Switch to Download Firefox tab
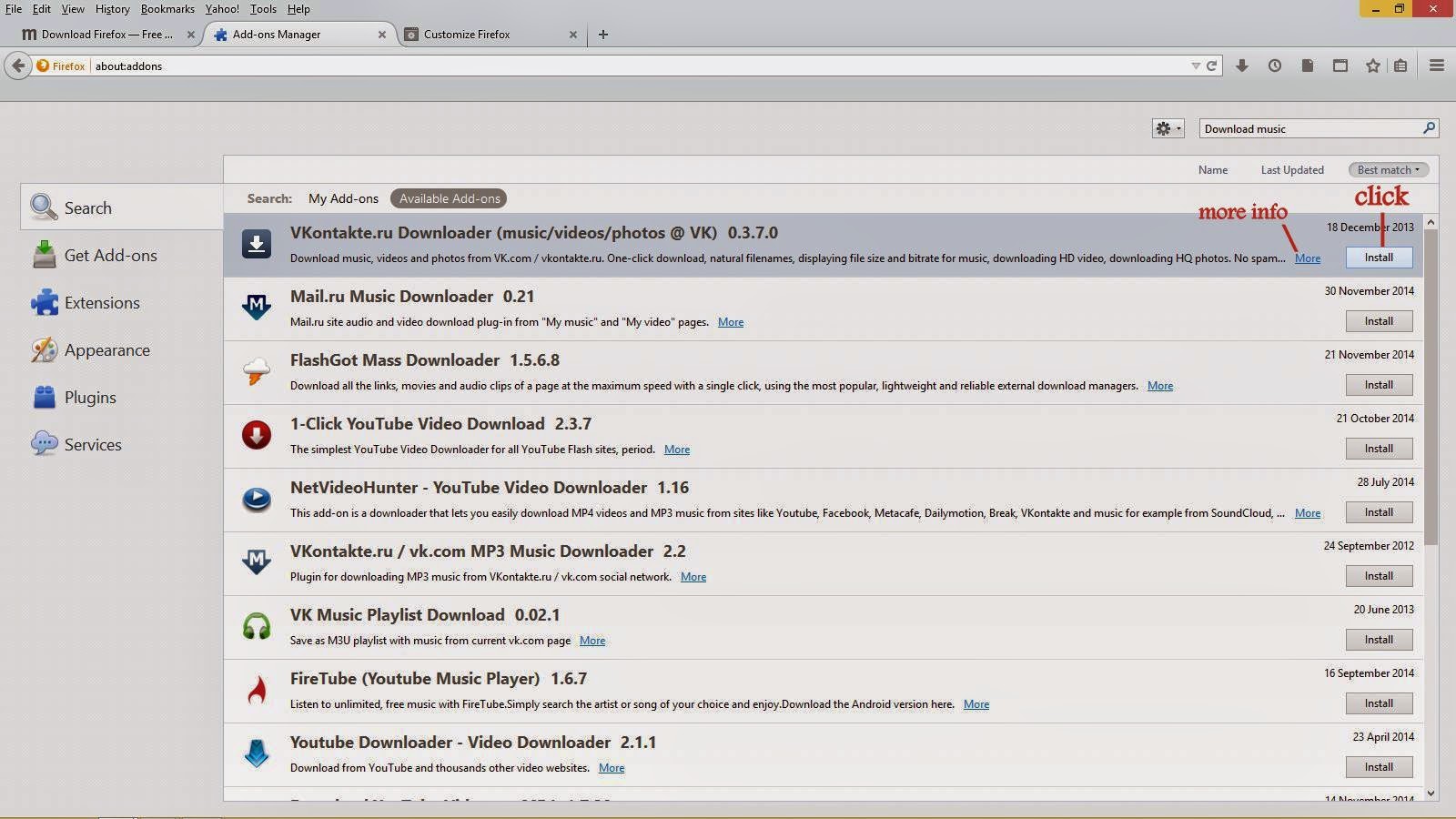Screen dimensions: 1456x819 click(107, 35)
